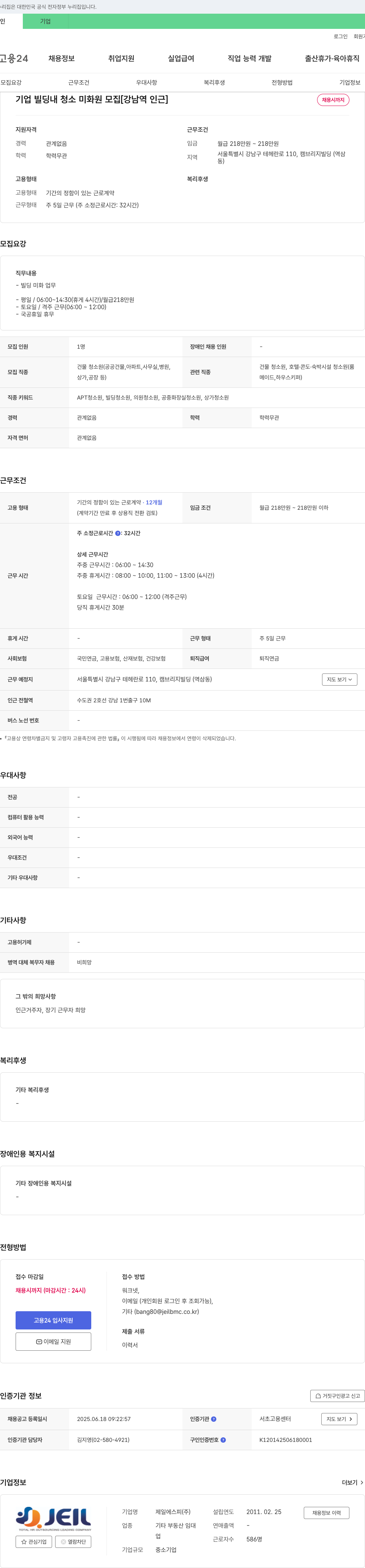This screenshot has width=365, height=1568.
Task: Click the 고용24 site logo
Action: (14, 58)
